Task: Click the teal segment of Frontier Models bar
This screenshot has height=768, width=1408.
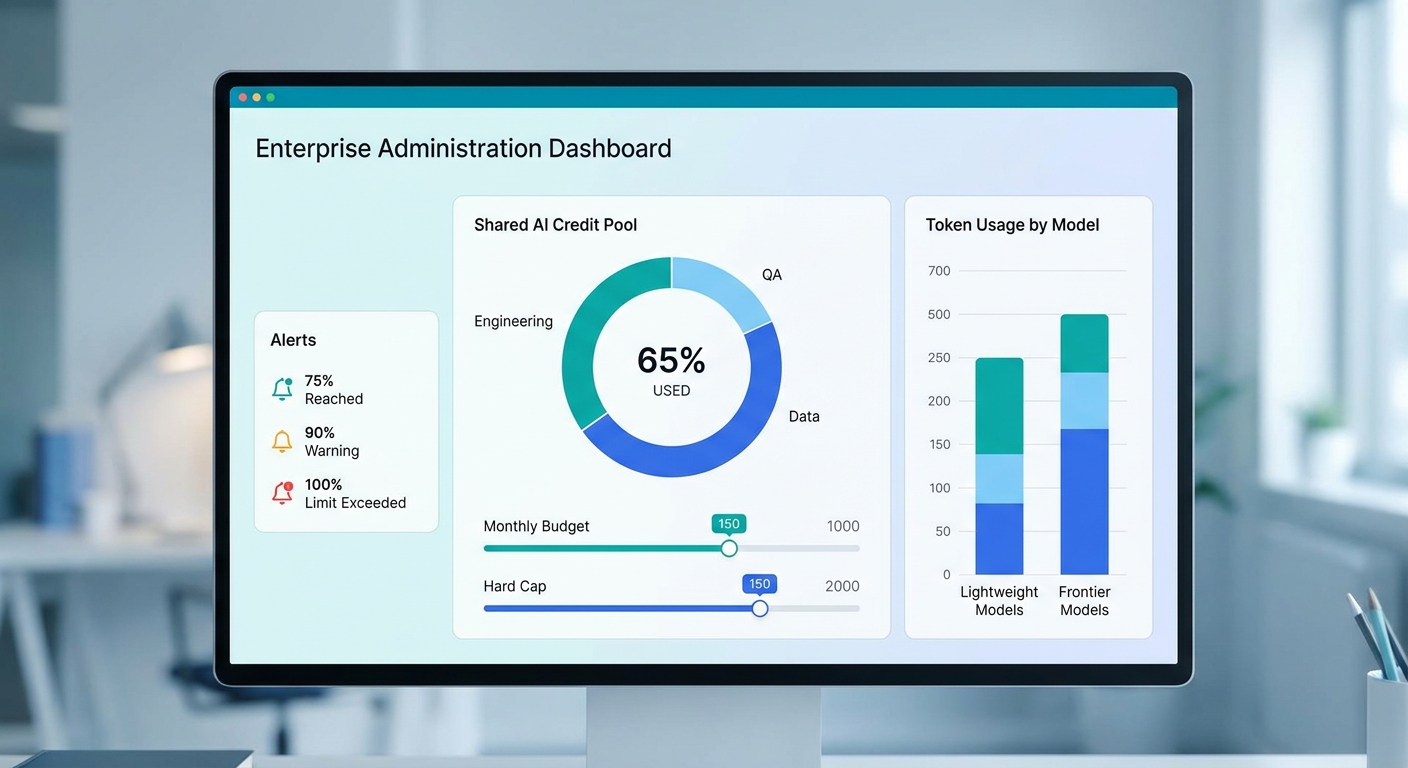Action: [1085, 344]
